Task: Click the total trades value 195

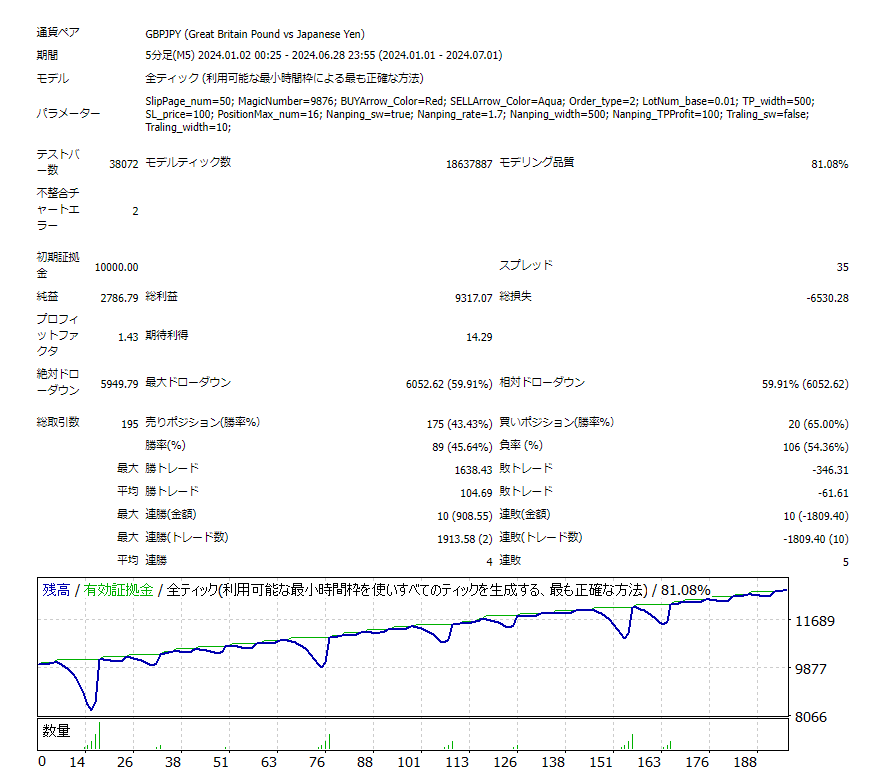Action: [x=130, y=424]
